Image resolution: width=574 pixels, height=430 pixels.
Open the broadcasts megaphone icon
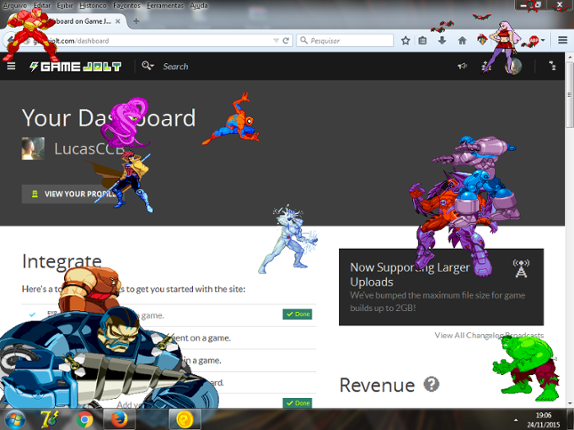(462, 66)
